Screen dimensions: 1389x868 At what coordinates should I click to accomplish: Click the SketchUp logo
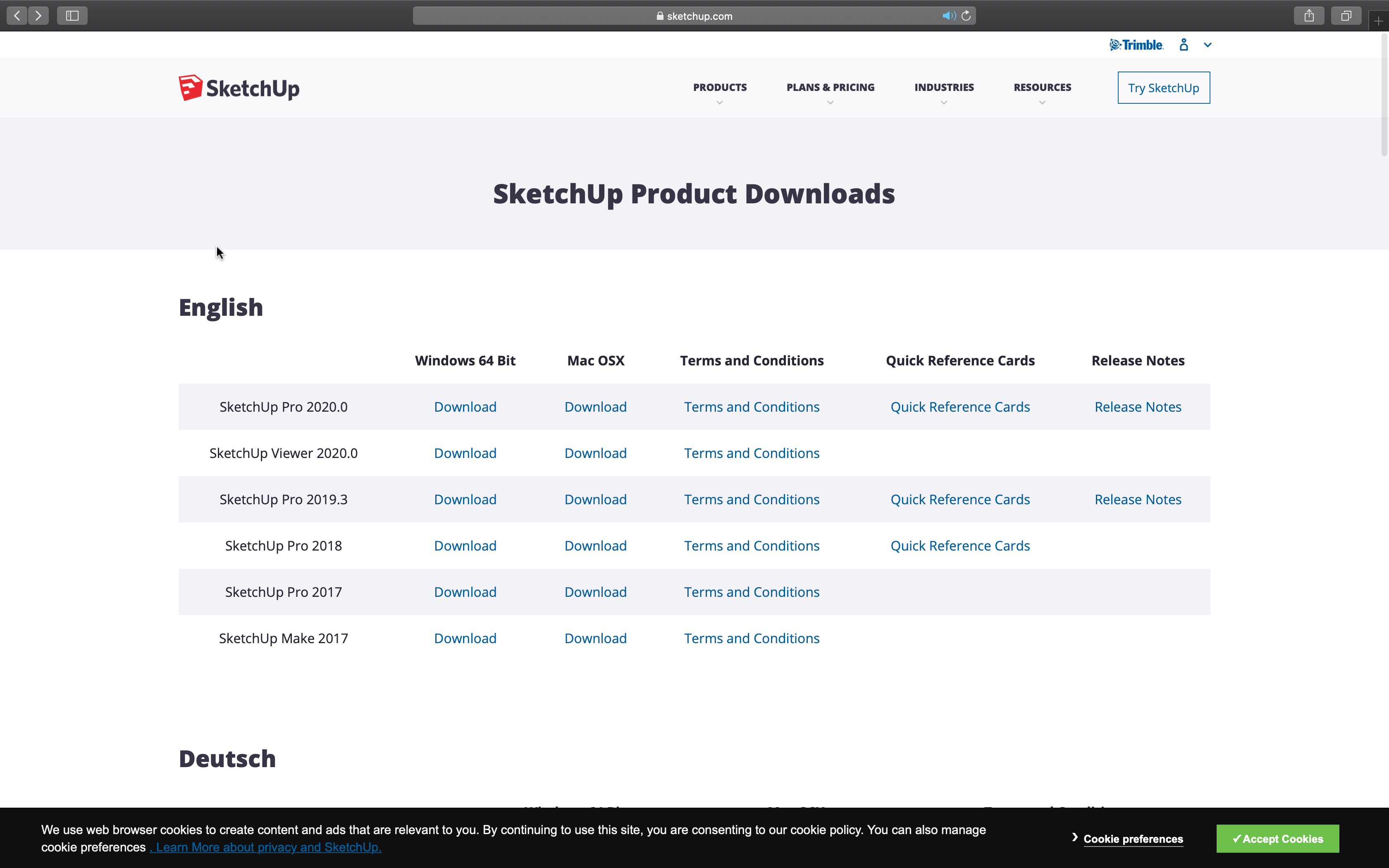[239, 88]
